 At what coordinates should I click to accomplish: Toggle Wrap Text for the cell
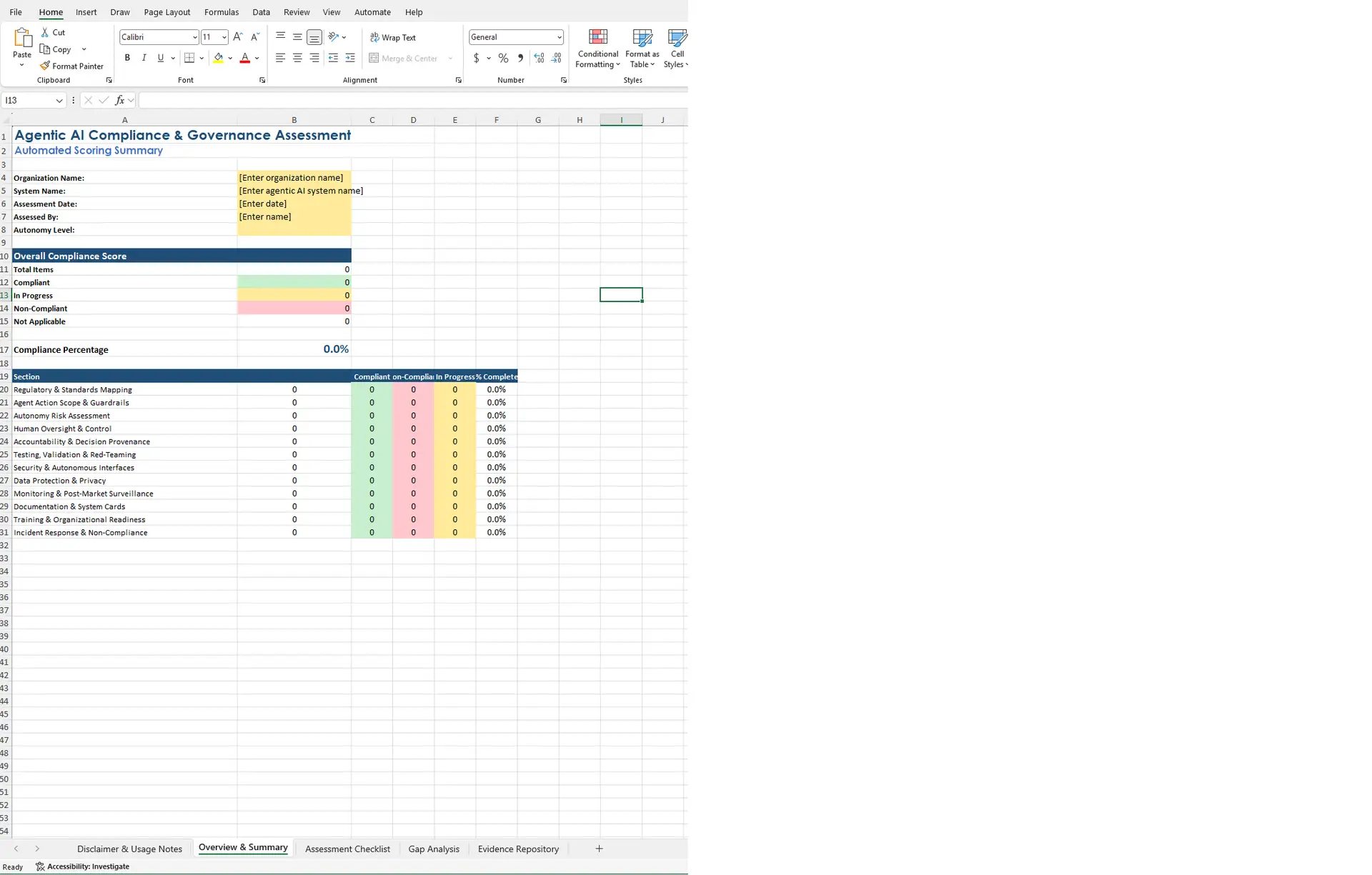pyautogui.click(x=392, y=37)
